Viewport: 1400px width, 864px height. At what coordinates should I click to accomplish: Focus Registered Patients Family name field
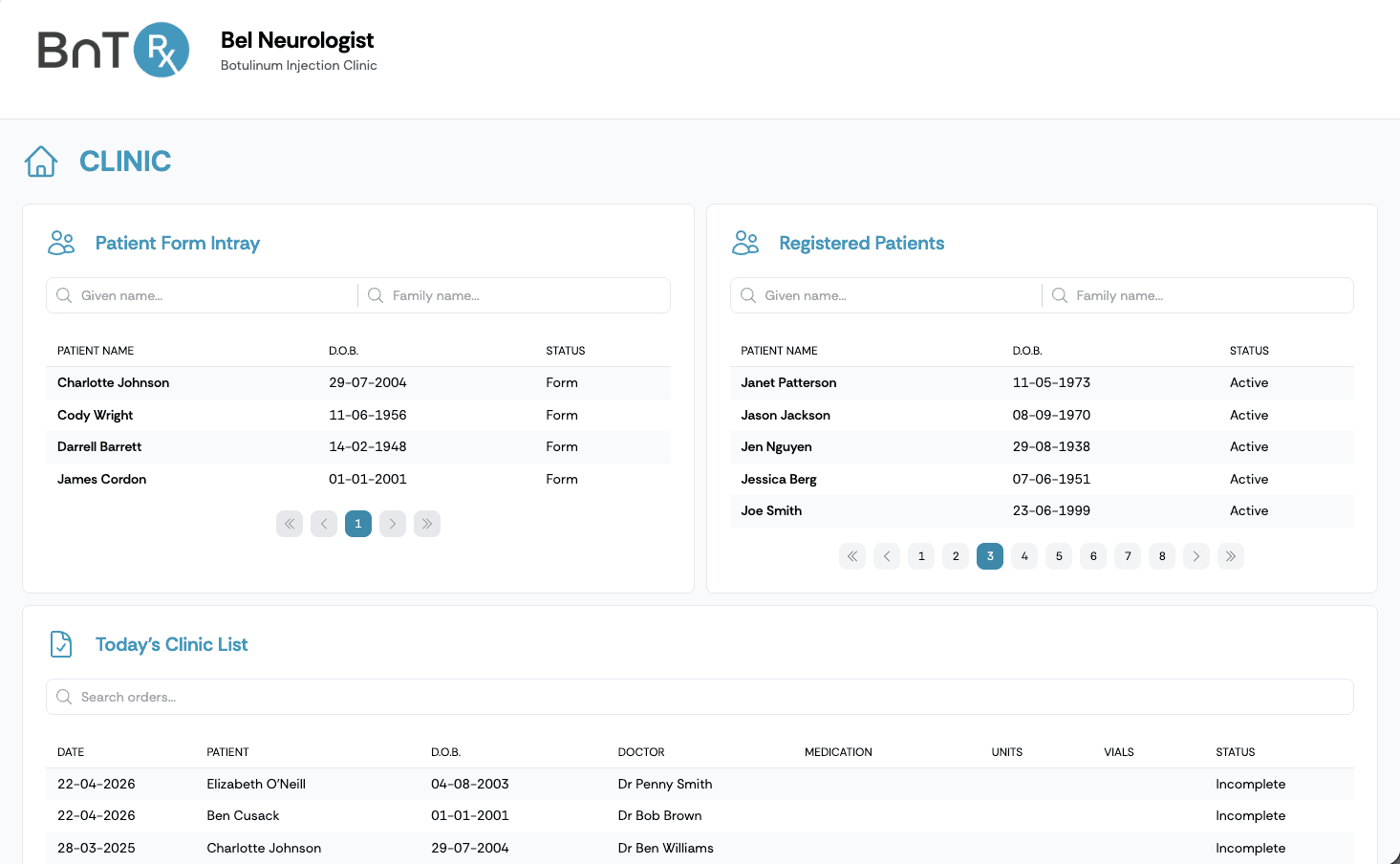coord(1198,295)
